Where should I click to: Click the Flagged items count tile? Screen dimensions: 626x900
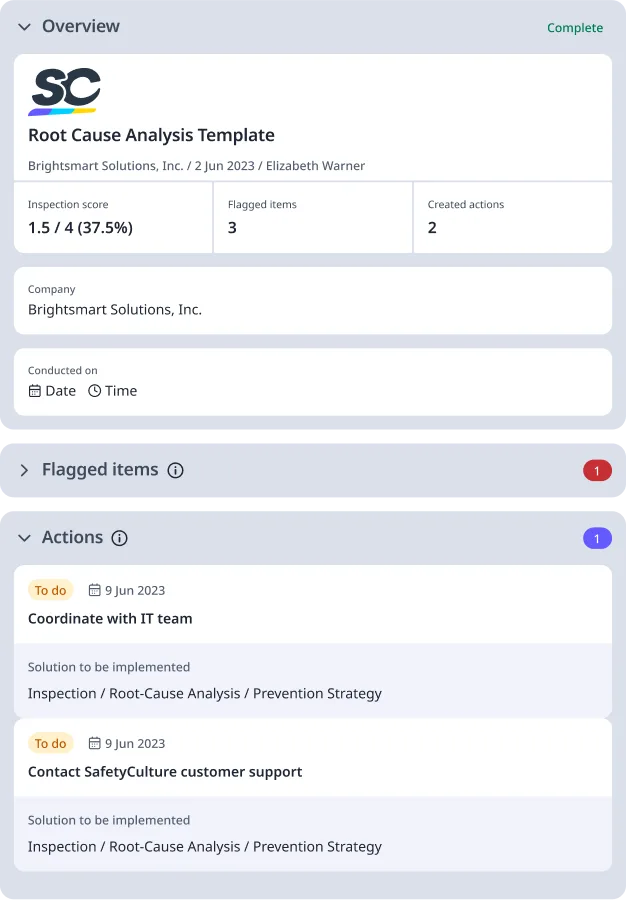[312, 218]
